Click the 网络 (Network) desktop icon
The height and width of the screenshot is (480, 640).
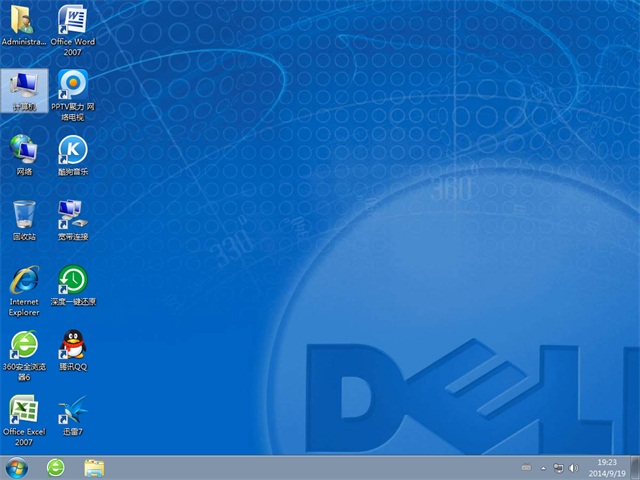tap(24, 150)
